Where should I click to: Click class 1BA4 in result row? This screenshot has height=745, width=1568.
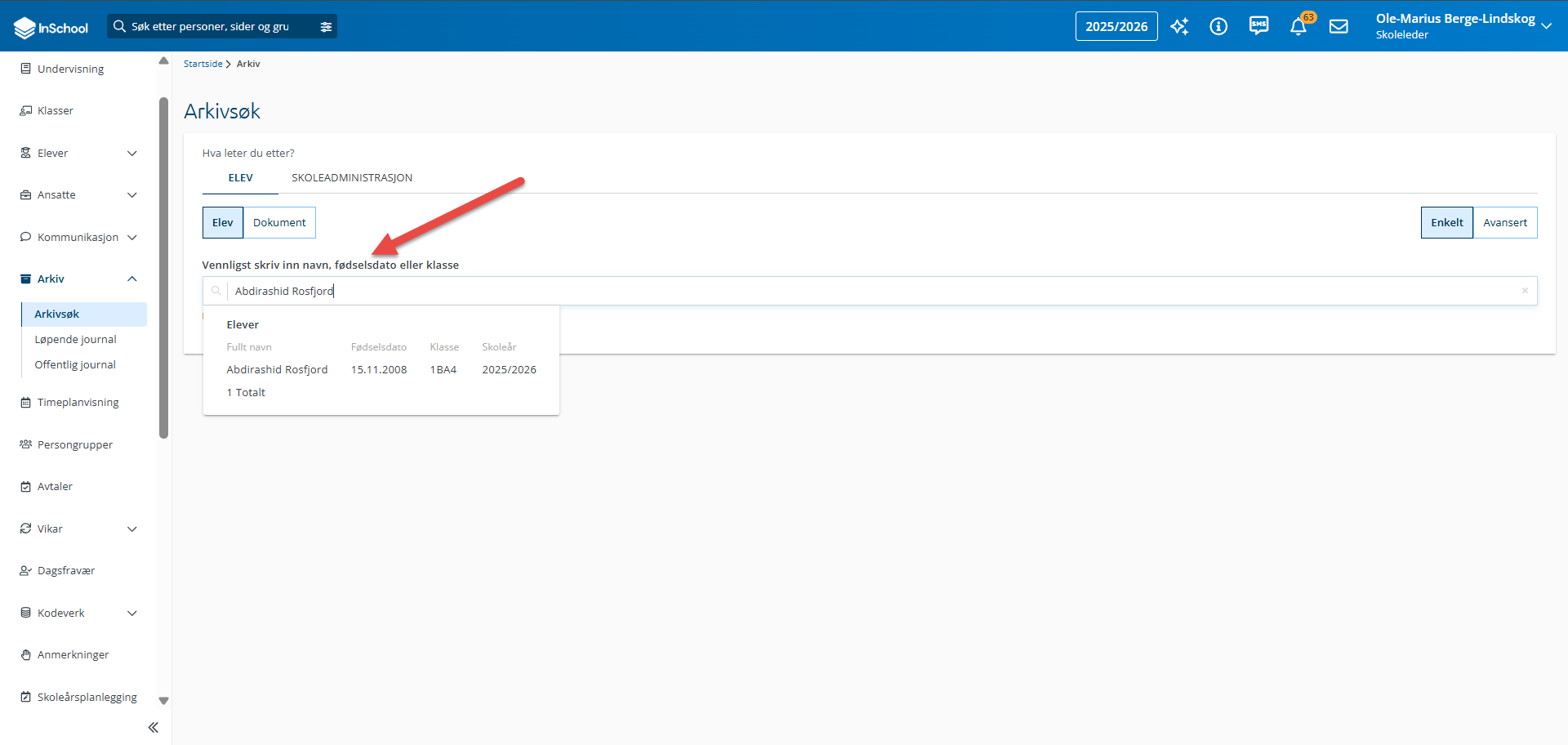tap(443, 369)
